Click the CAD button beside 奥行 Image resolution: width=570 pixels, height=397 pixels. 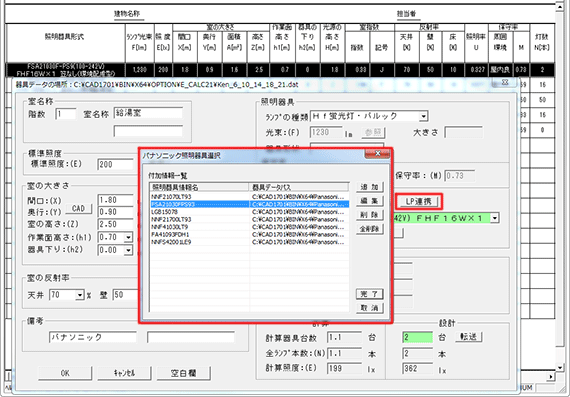(79, 209)
